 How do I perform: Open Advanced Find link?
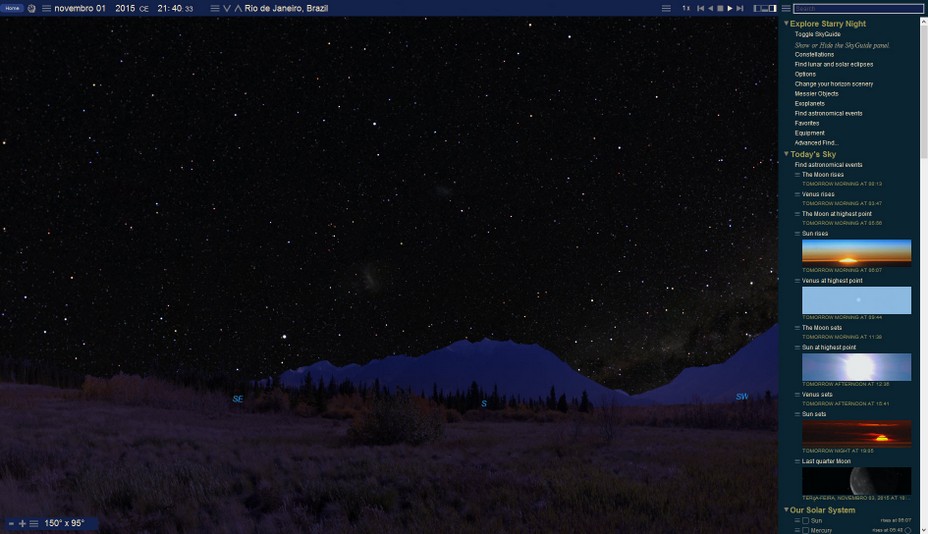[816, 143]
